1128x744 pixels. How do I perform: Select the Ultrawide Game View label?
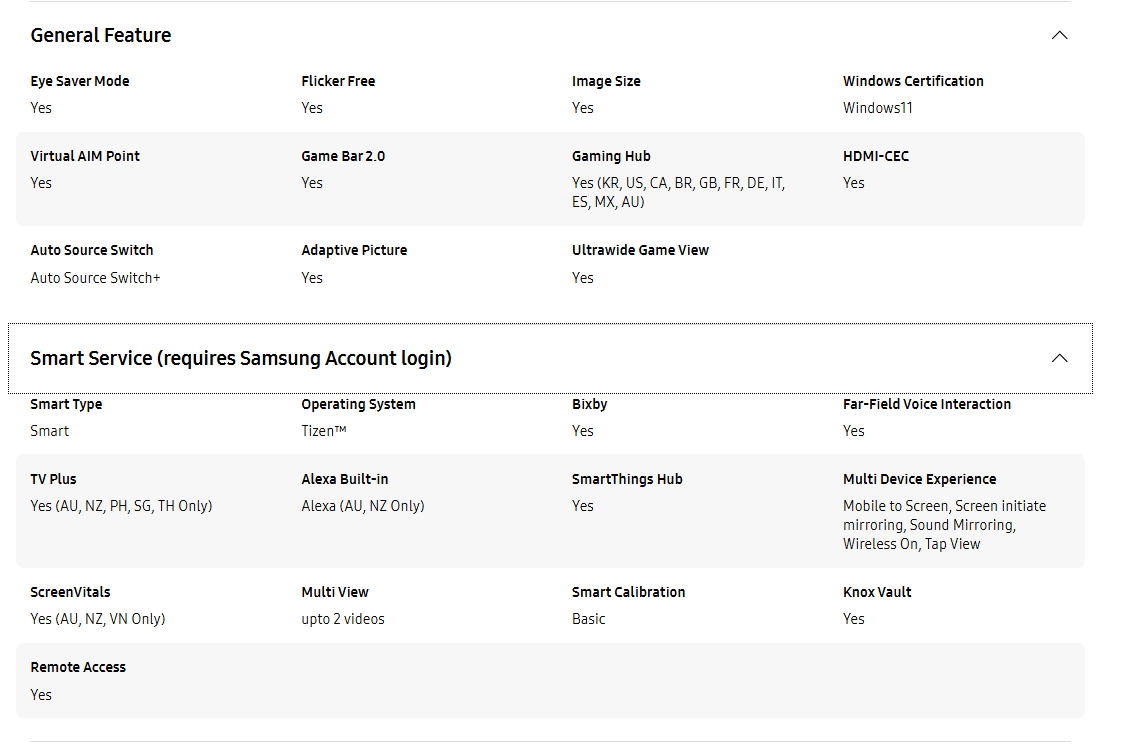point(640,250)
